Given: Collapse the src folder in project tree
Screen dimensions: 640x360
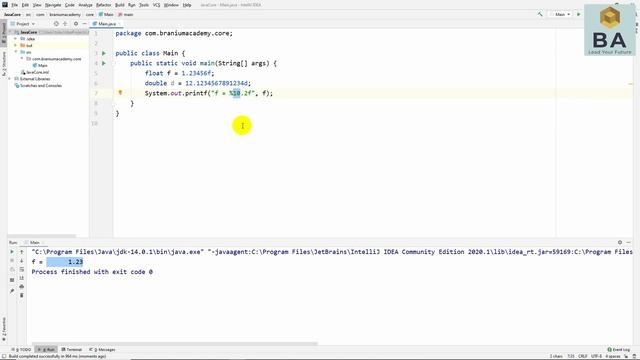Looking at the screenshot, I should click(16, 52).
